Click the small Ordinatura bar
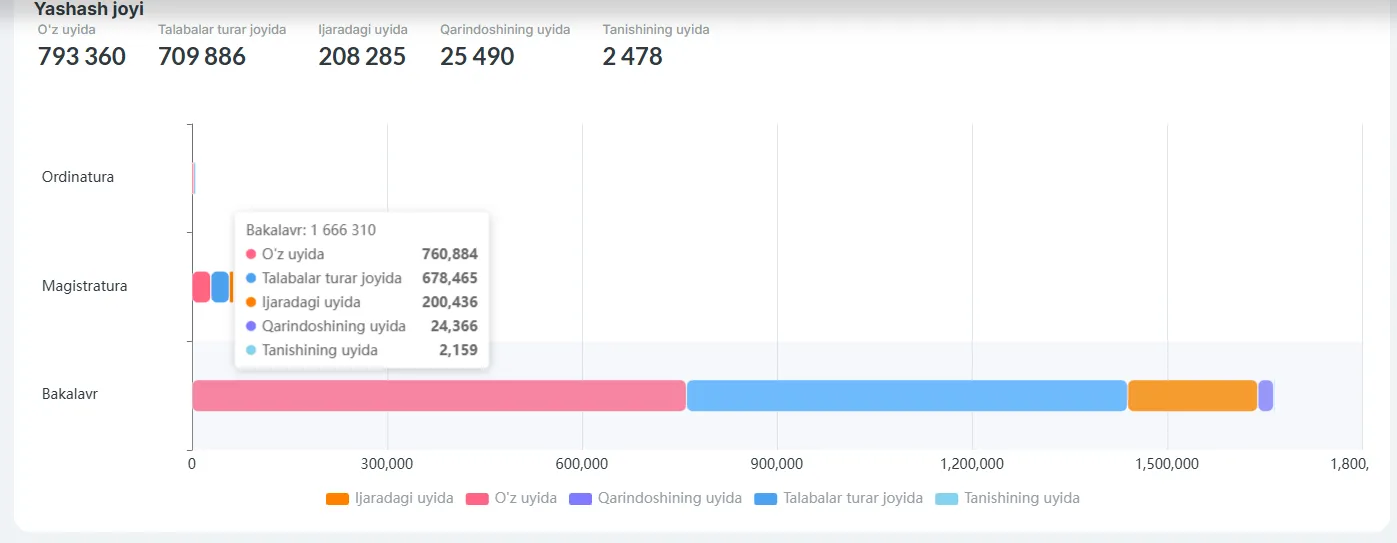The height and width of the screenshot is (543, 1397). click(194, 178)
